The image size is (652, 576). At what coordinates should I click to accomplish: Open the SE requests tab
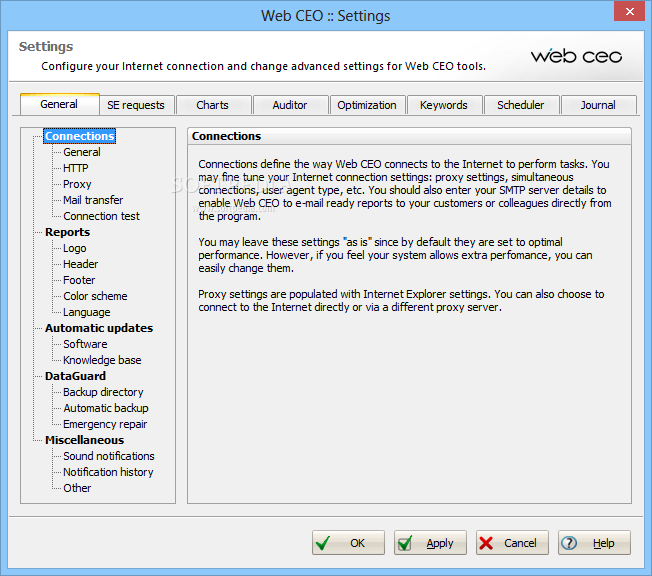[136, 105]
